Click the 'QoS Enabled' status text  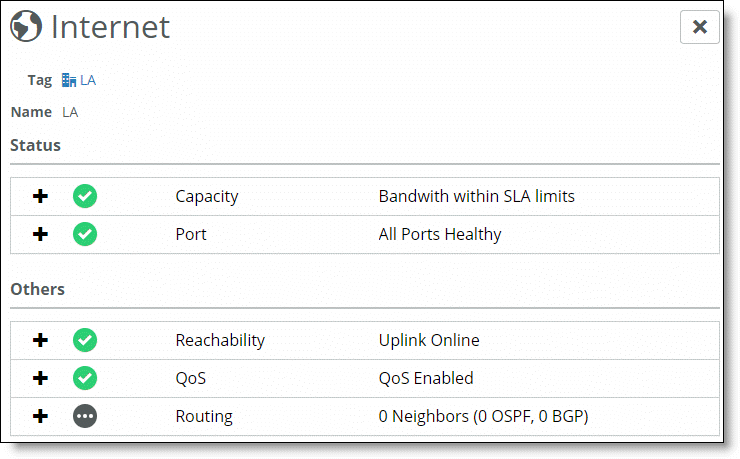[426, 378]
